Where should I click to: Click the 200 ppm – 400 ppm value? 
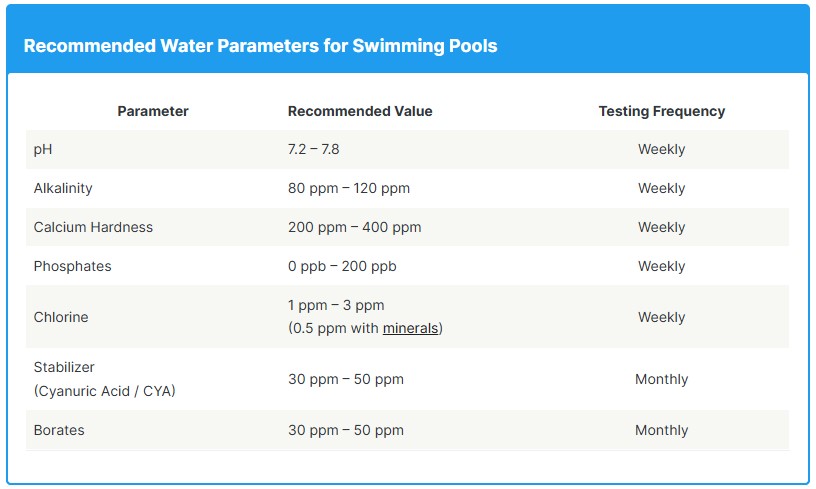(354, 227)
